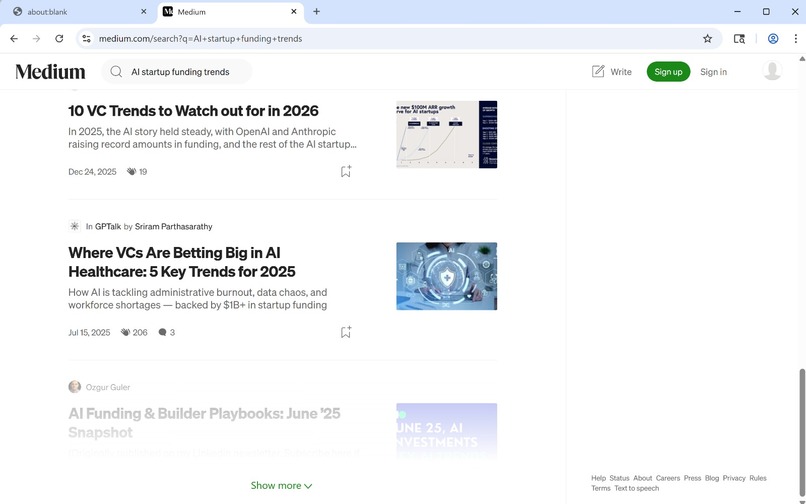Click the How AI is tackling excerpt
The height and width of the screenshot is (504, 806).
click(198, 299)
